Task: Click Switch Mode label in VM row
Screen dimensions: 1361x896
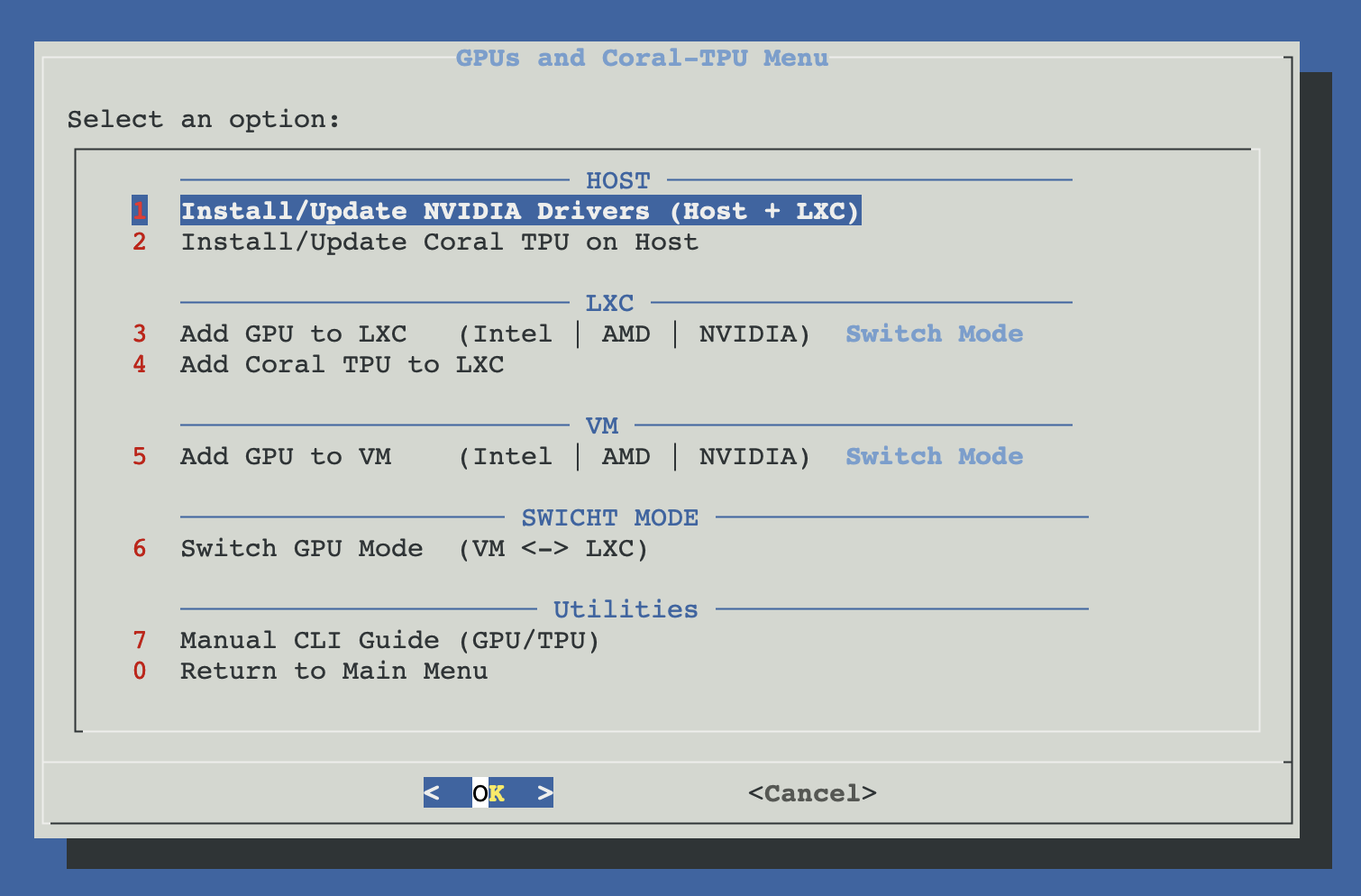Action: (935, 456)
